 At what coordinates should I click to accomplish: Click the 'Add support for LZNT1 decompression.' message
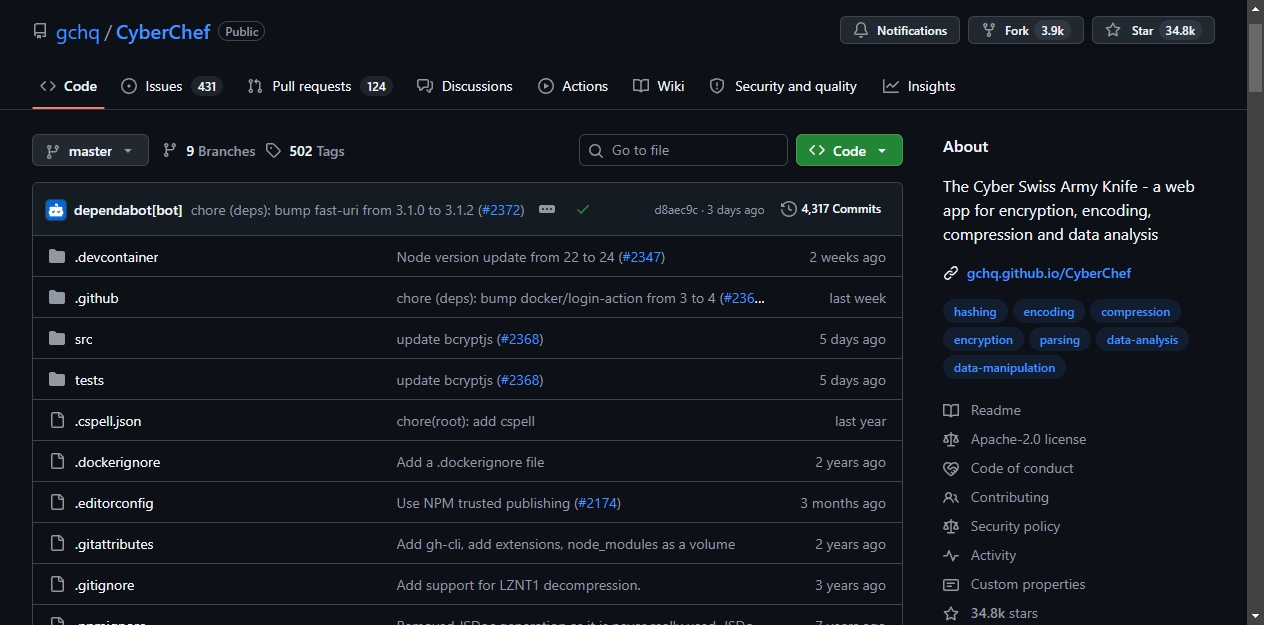coord(518,585)
